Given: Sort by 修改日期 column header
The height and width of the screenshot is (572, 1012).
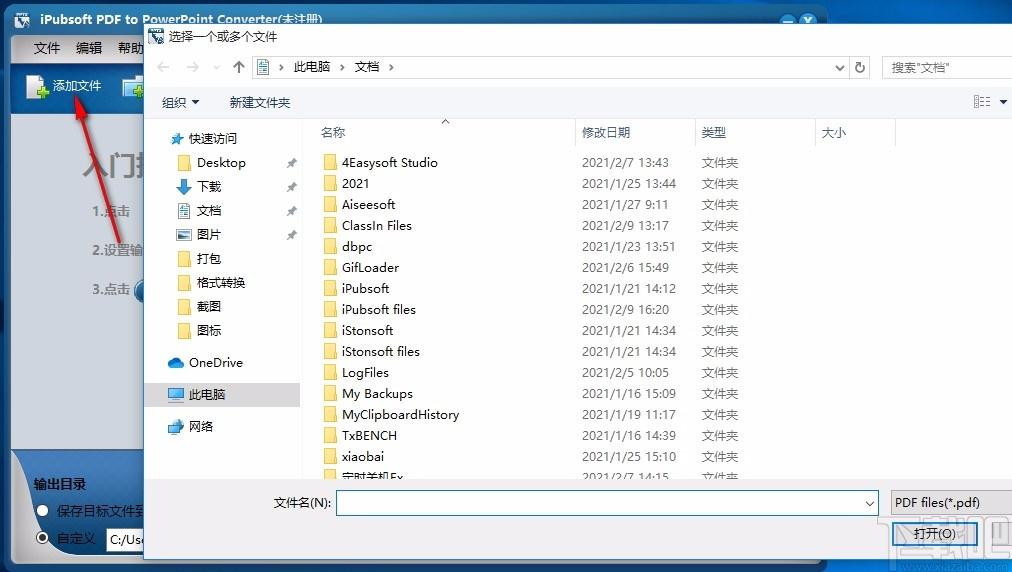Looking at the screenshot, I should 605,132.
